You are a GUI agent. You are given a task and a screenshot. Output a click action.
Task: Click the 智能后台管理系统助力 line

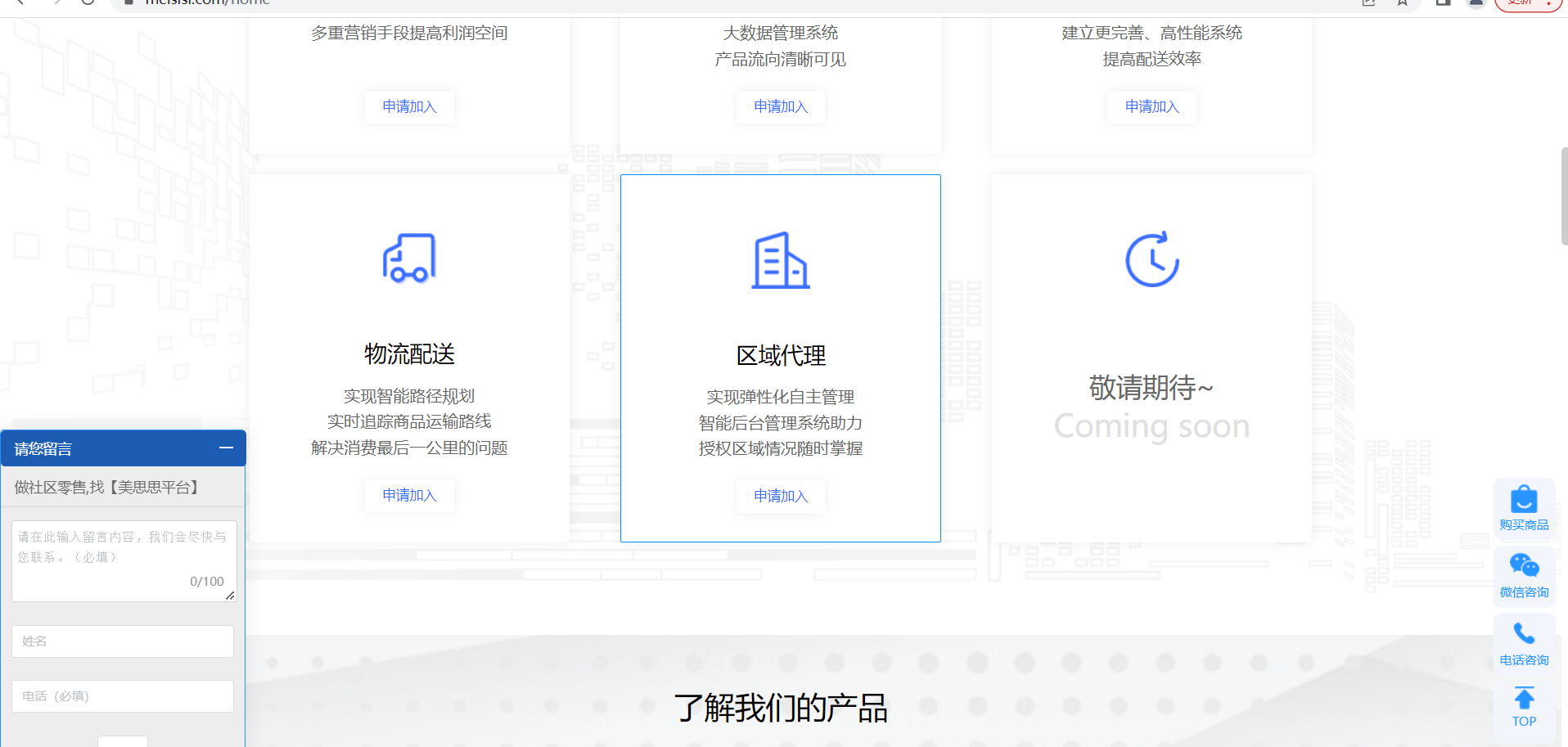781,423
